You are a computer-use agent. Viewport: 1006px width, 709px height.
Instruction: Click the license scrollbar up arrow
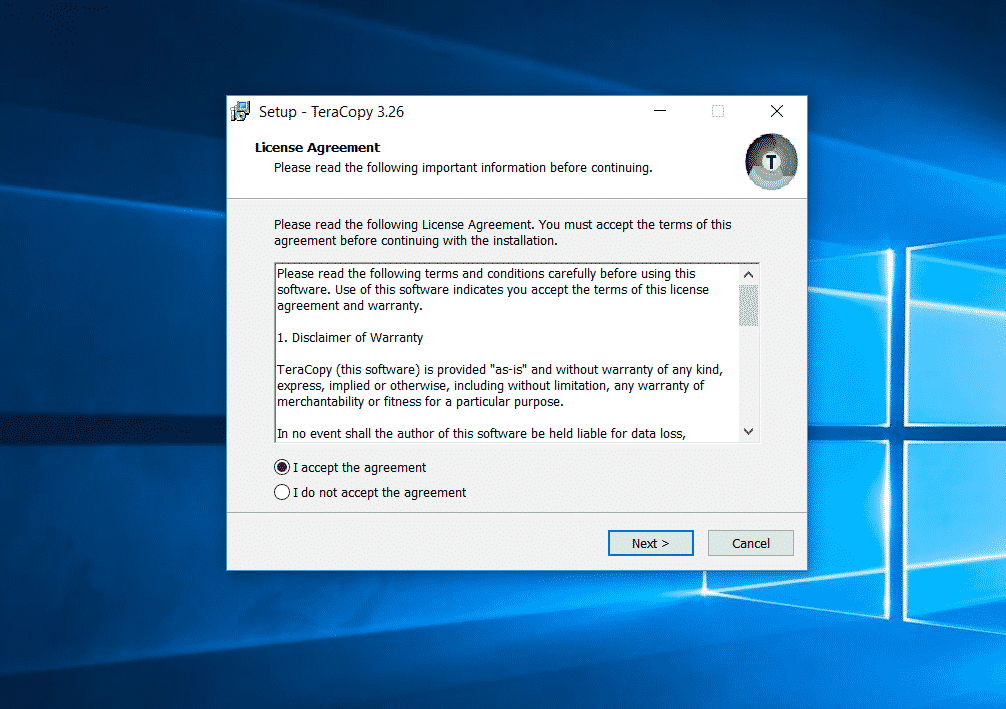coord(749,274)
